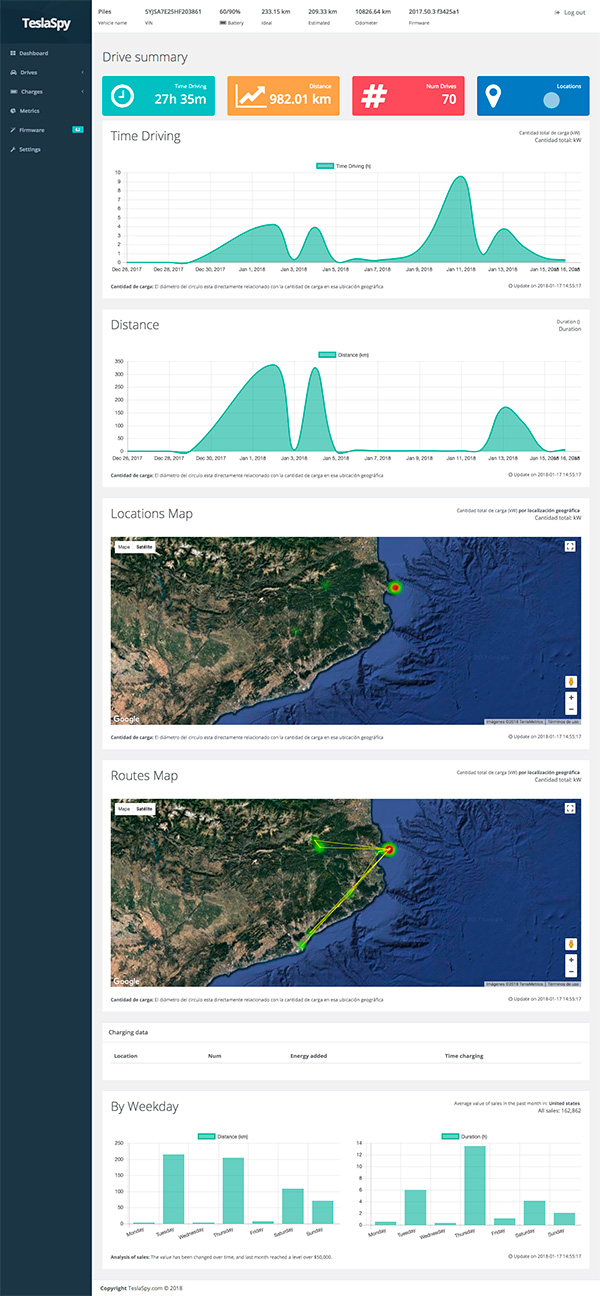This screenshot has height=1296, width=600.
Task: Open the Firmware page from the sidebar
Action: coord(31,130)
